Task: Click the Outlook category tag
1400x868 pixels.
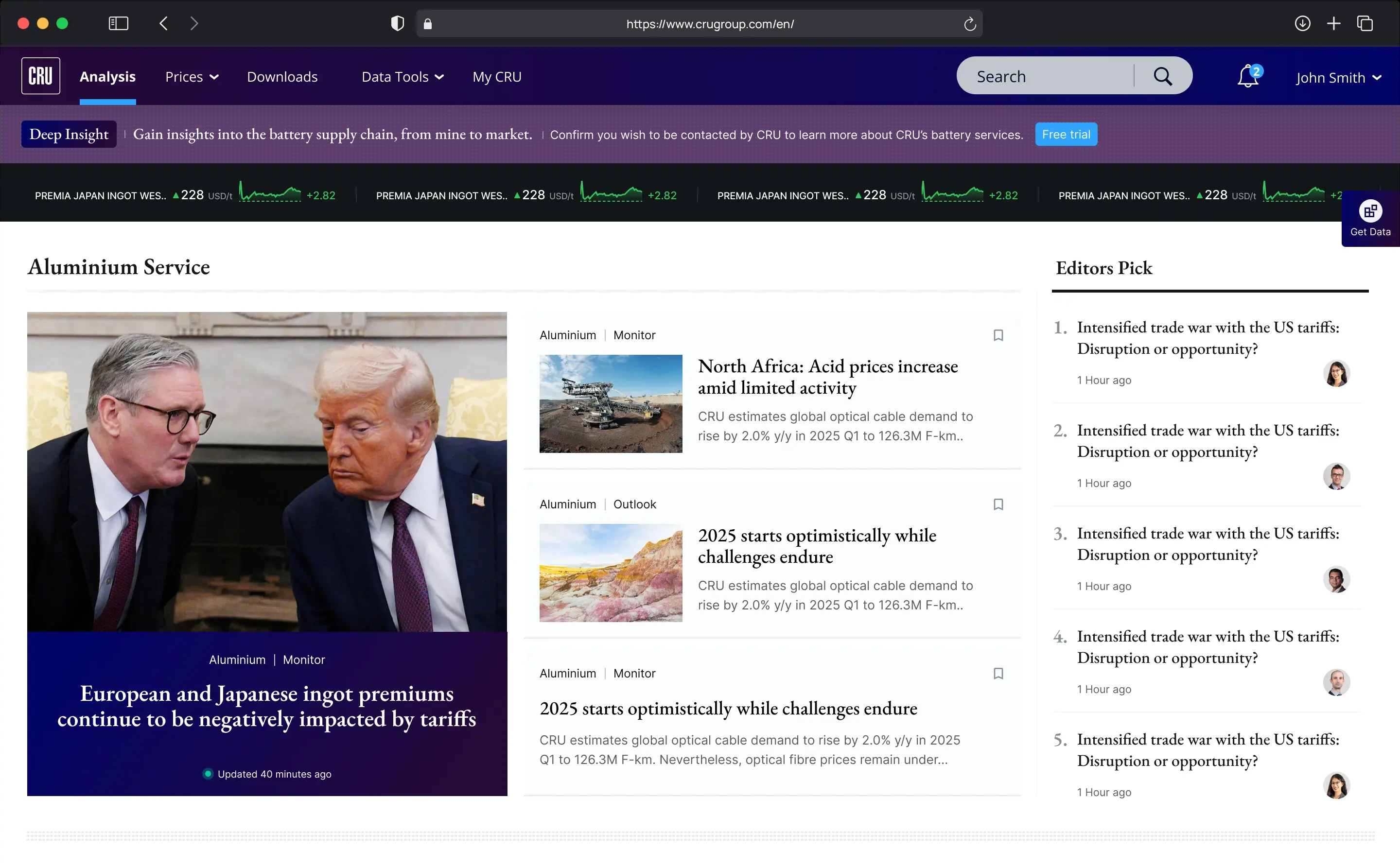Action: pyautogui.click(x=634, y=504)
